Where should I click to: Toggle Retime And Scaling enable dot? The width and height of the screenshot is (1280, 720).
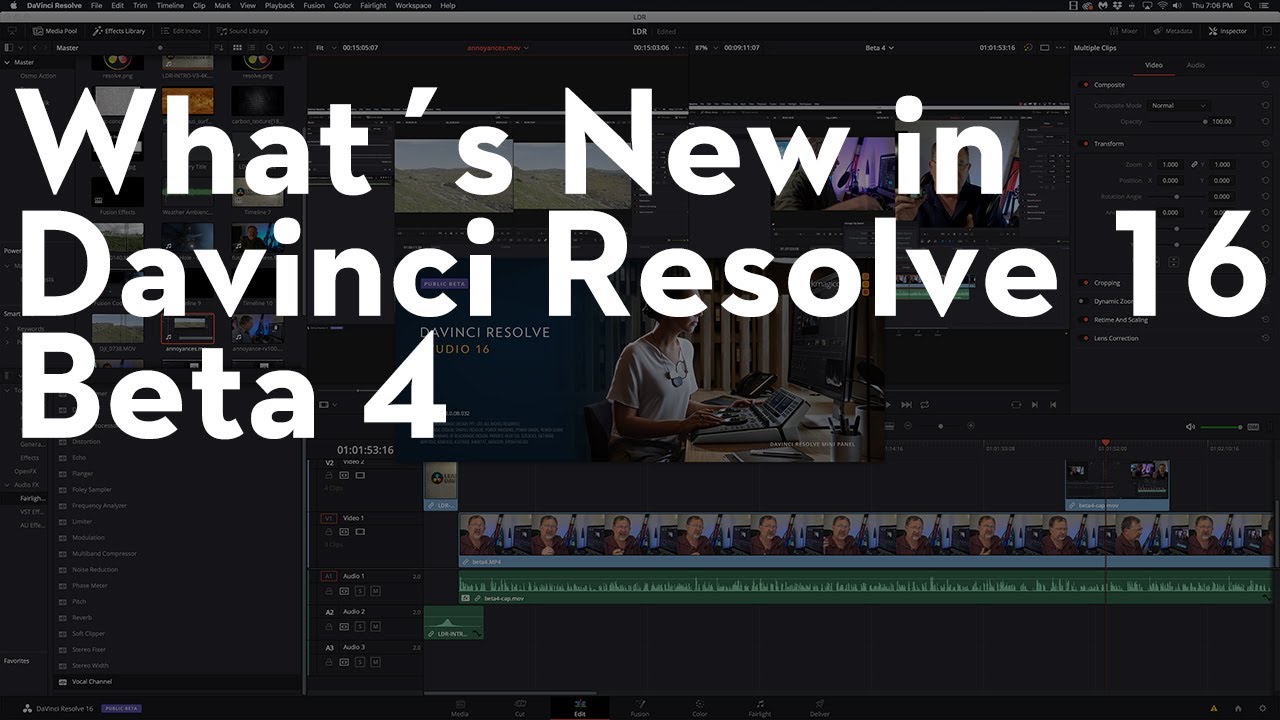click(1085, 320)
